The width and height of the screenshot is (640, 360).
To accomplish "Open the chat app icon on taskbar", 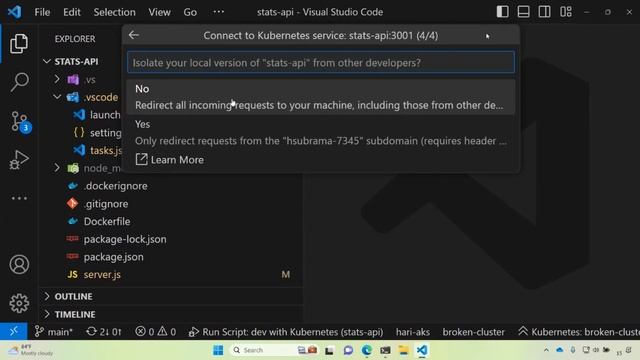I will [348, 350].
